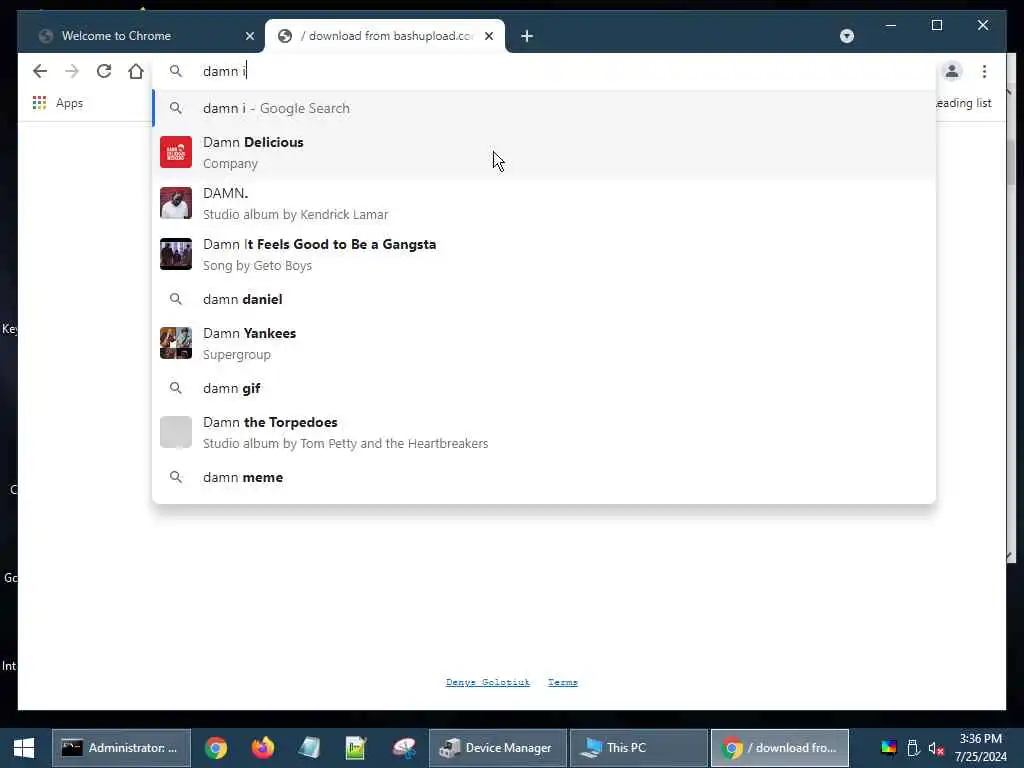
Task: Click the forward navigation arrow
Action: (72, 71)
